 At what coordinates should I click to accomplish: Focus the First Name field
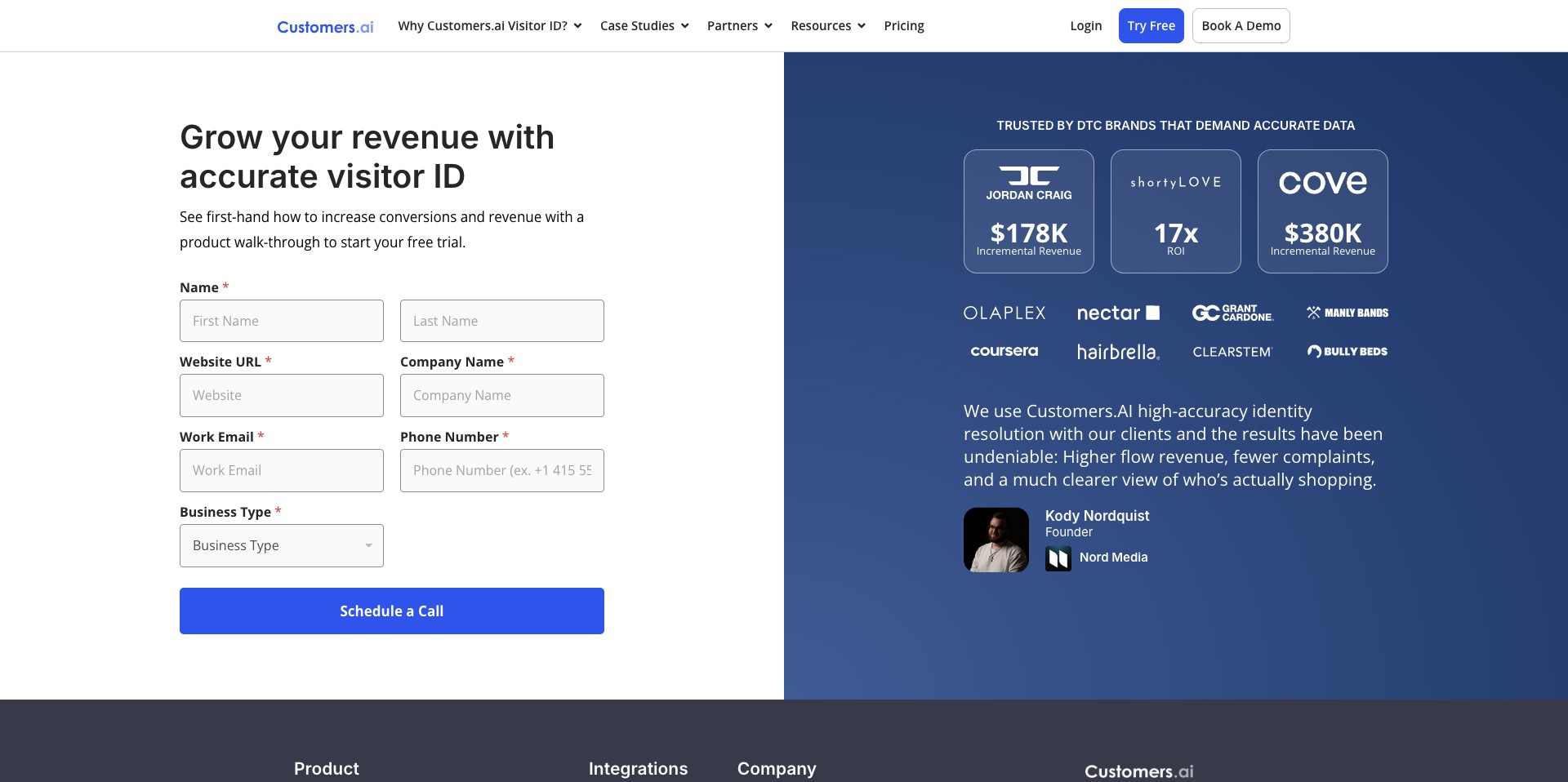pos(282,321)
